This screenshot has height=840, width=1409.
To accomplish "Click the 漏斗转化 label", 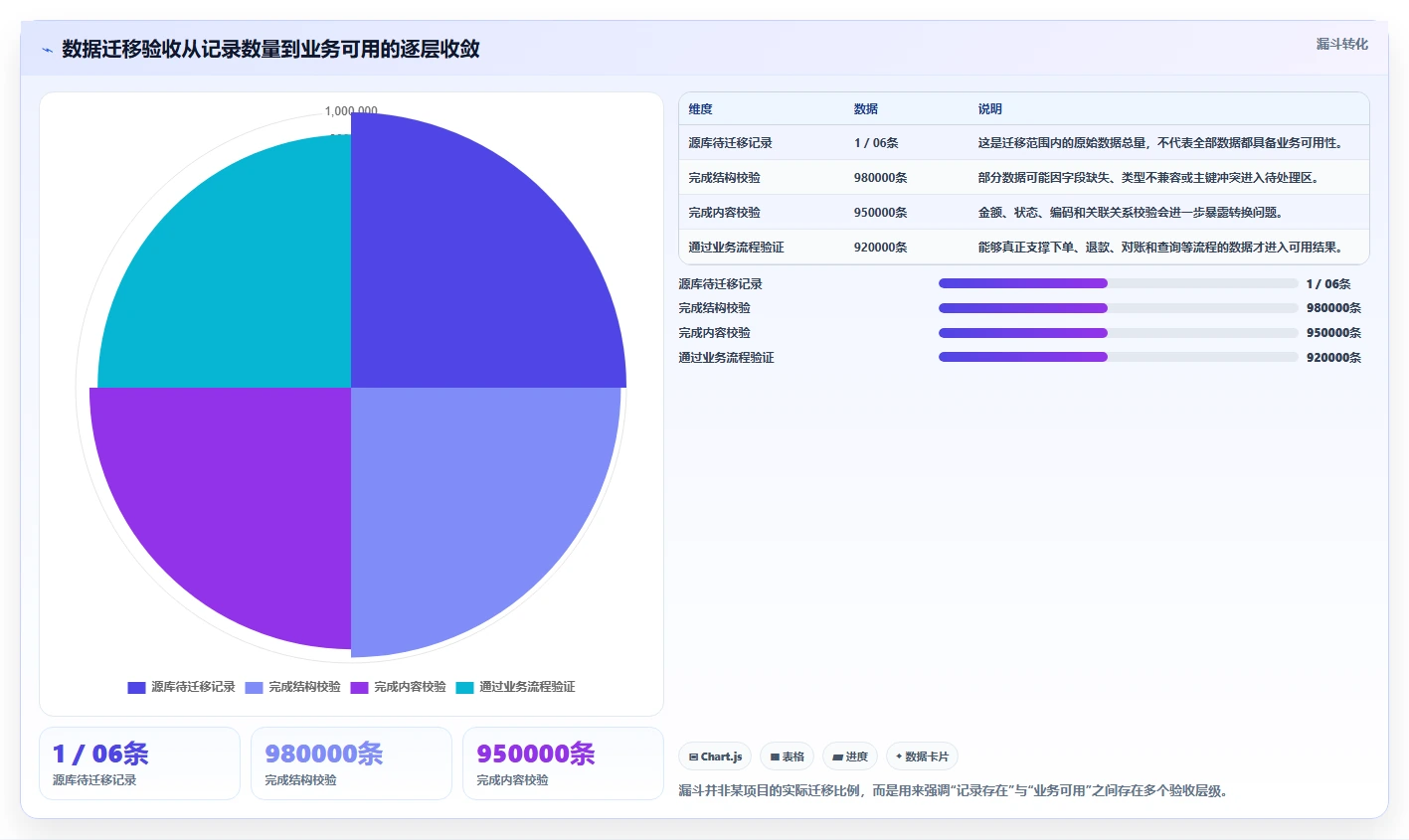I will pos(1341,44).
